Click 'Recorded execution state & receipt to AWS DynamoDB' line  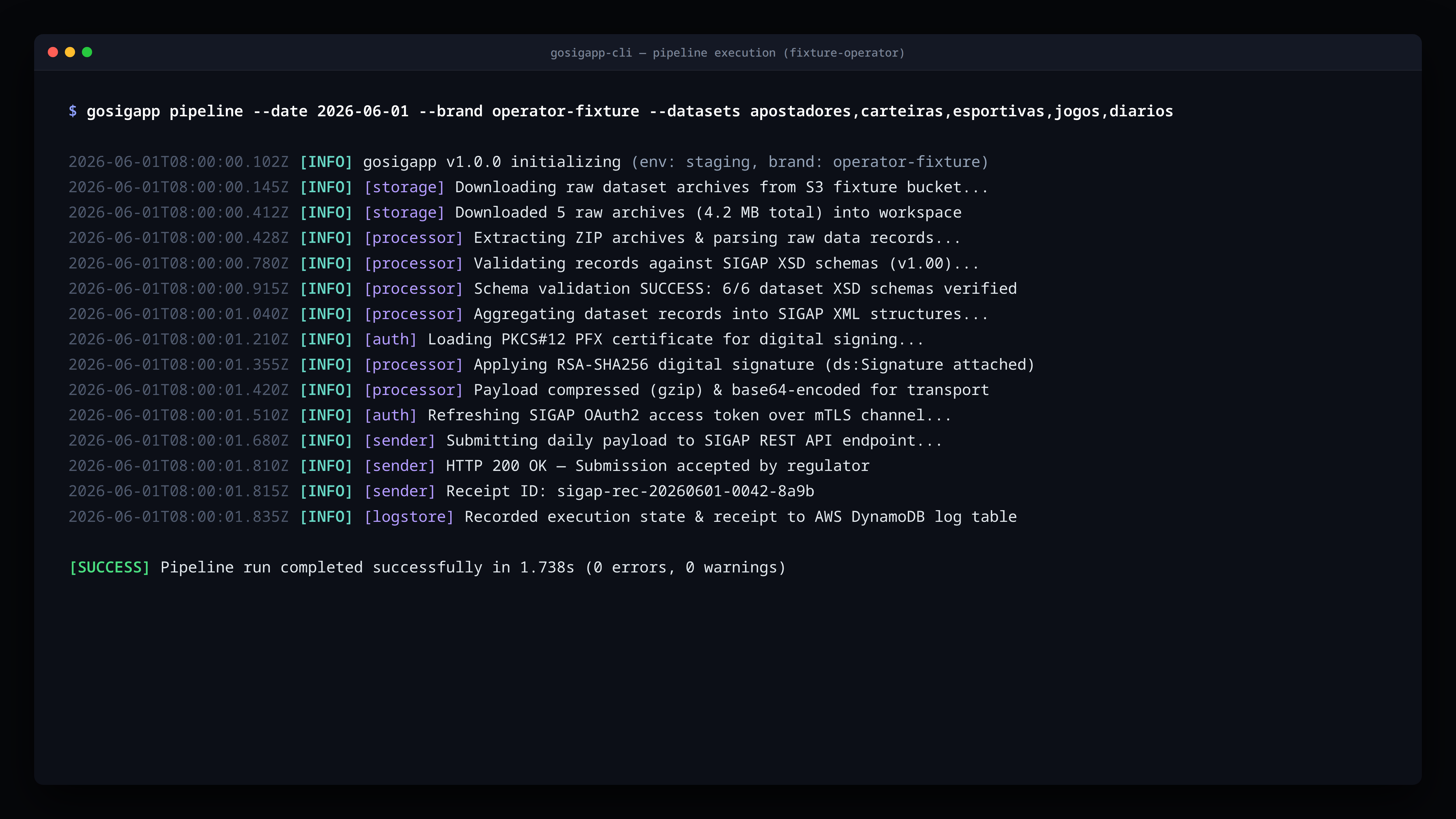[741, 517]
